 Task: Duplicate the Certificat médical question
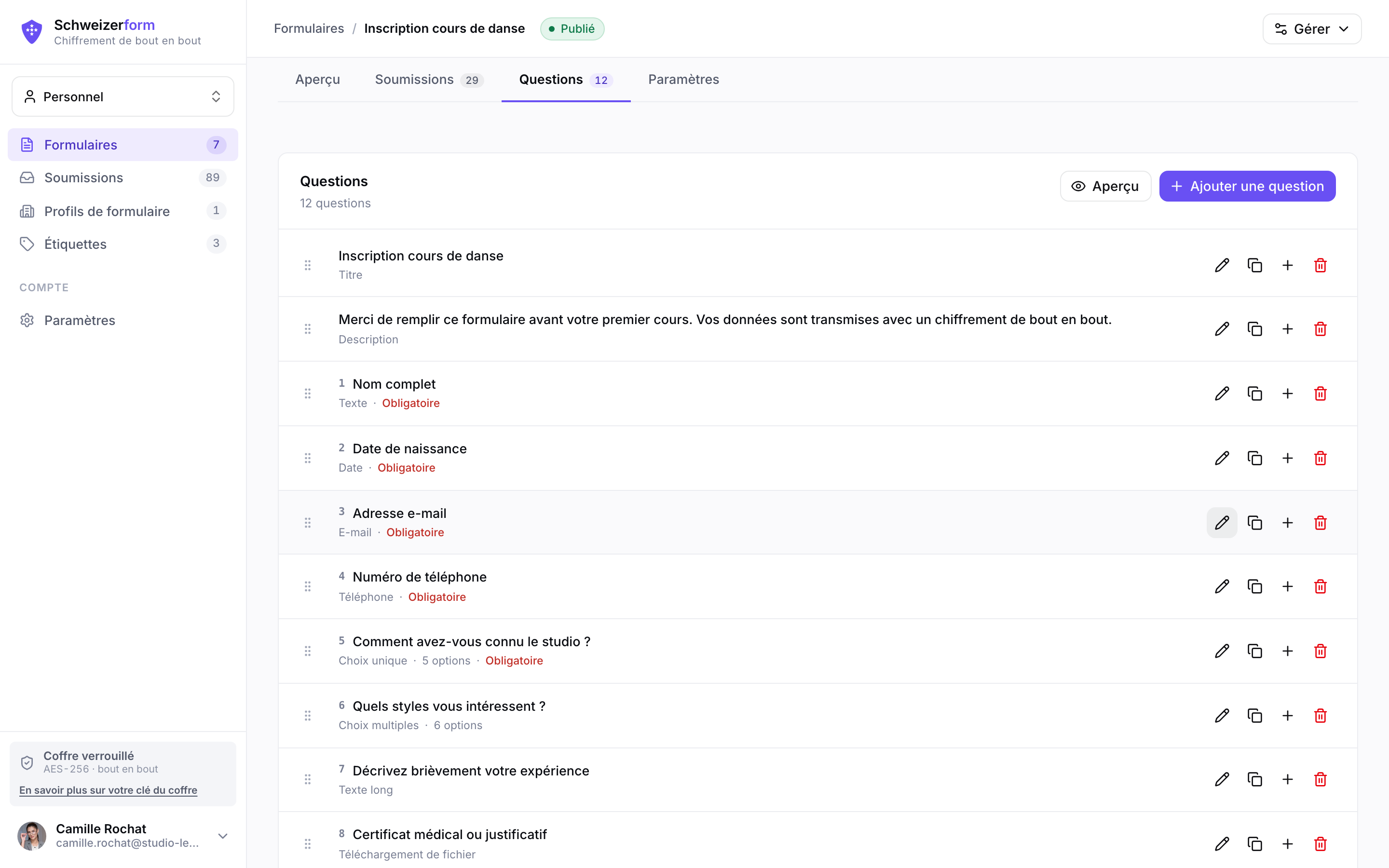tap(1255, 843)
